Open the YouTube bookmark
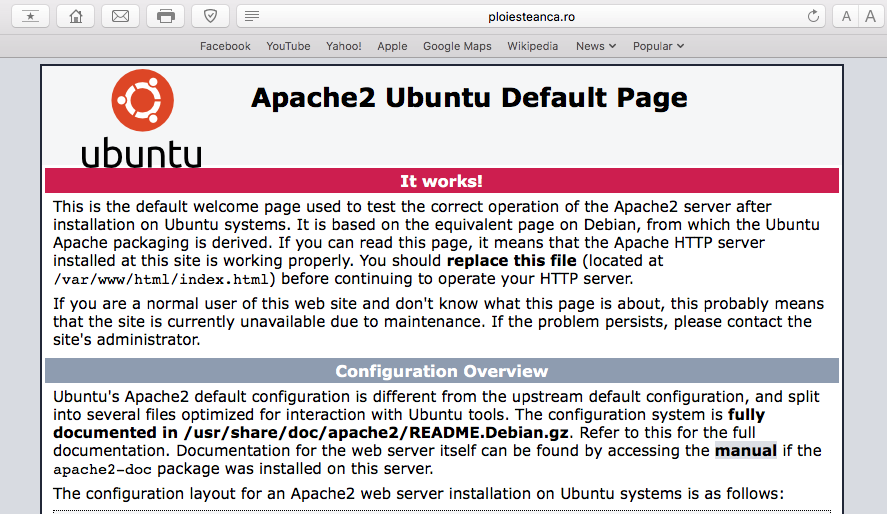The height and width of the screenshot is (514, 887). pos(288,46)
